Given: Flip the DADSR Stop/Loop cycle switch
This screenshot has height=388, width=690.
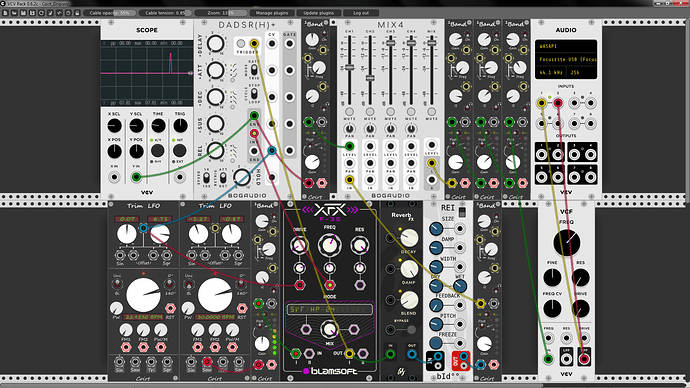Looking at the screenshot, I should [254, 94].
